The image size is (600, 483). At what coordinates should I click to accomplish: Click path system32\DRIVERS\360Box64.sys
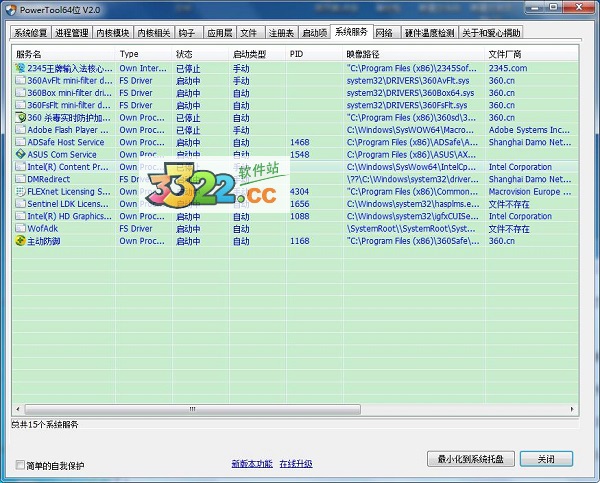[410, 93]
